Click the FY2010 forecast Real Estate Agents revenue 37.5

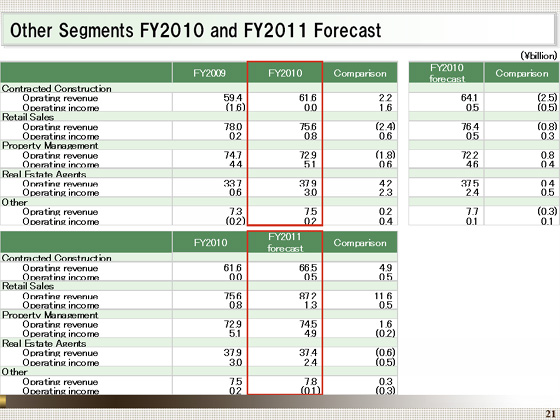click(469, 183)
